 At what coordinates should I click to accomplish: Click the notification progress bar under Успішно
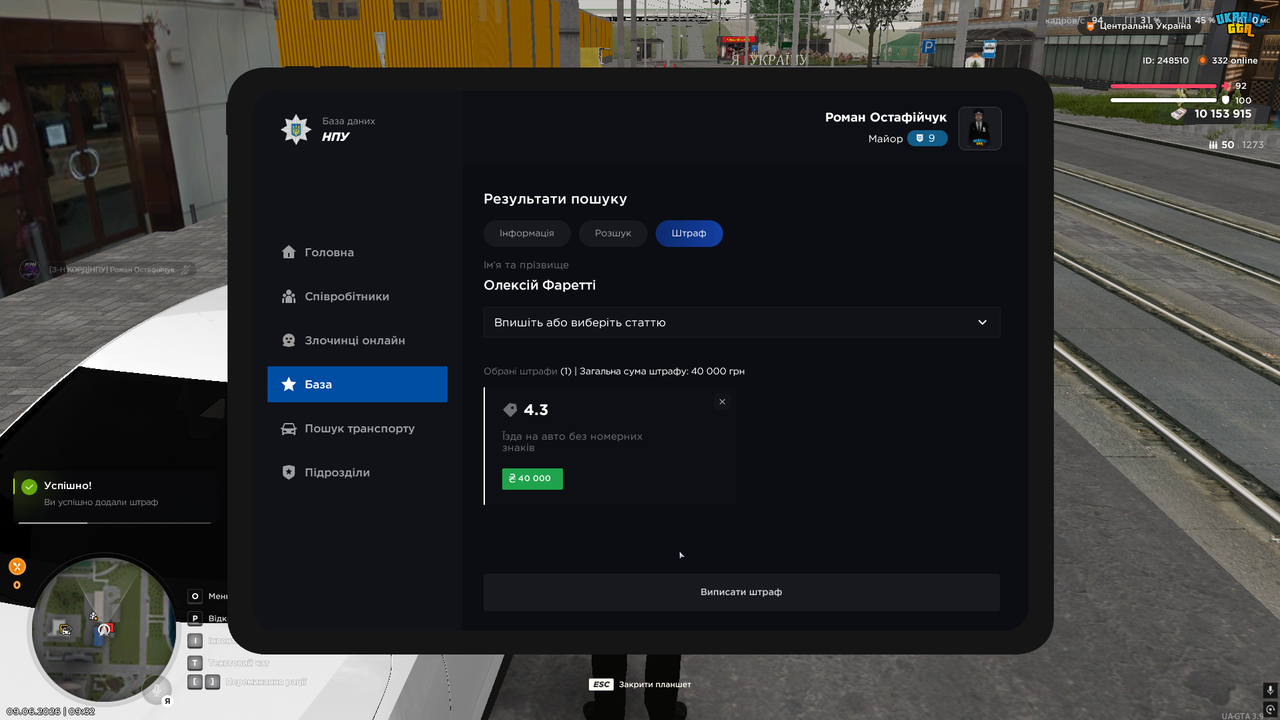point(116,523)
